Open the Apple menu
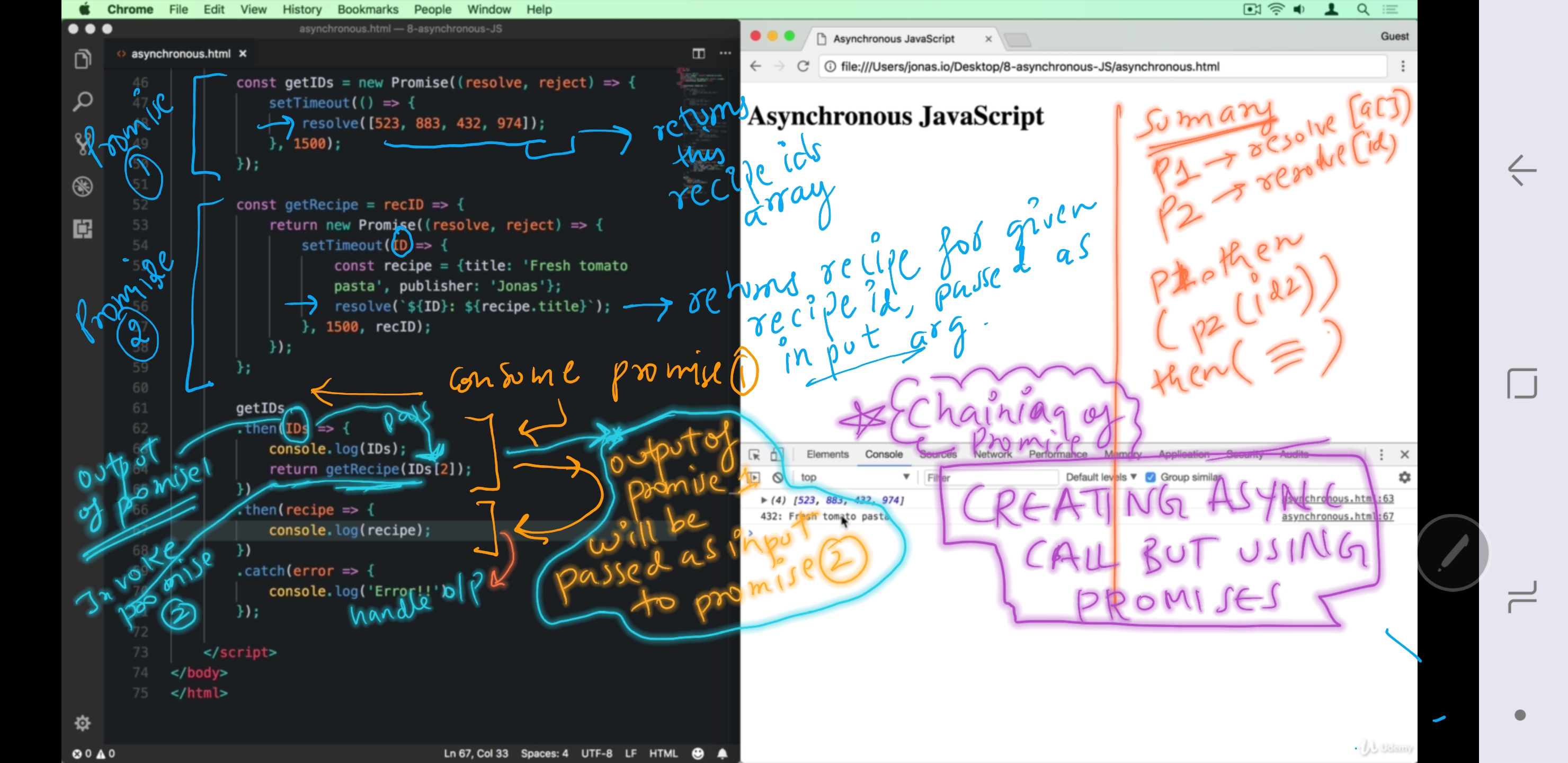1568x763 pixels. (85, 9)
